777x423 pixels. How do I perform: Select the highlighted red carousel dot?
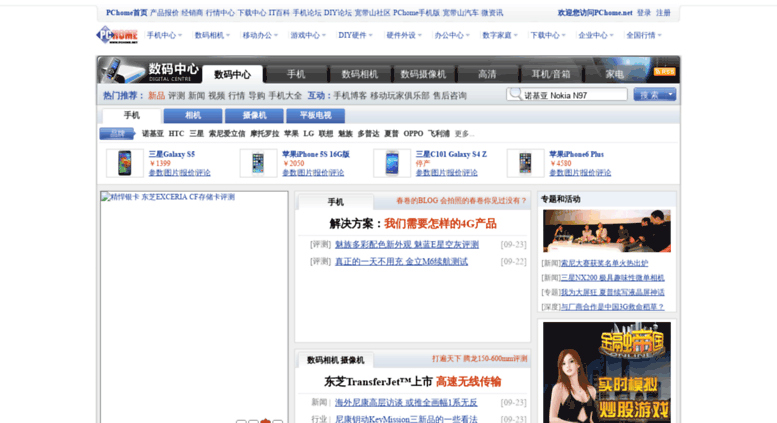tap(266, 421)
